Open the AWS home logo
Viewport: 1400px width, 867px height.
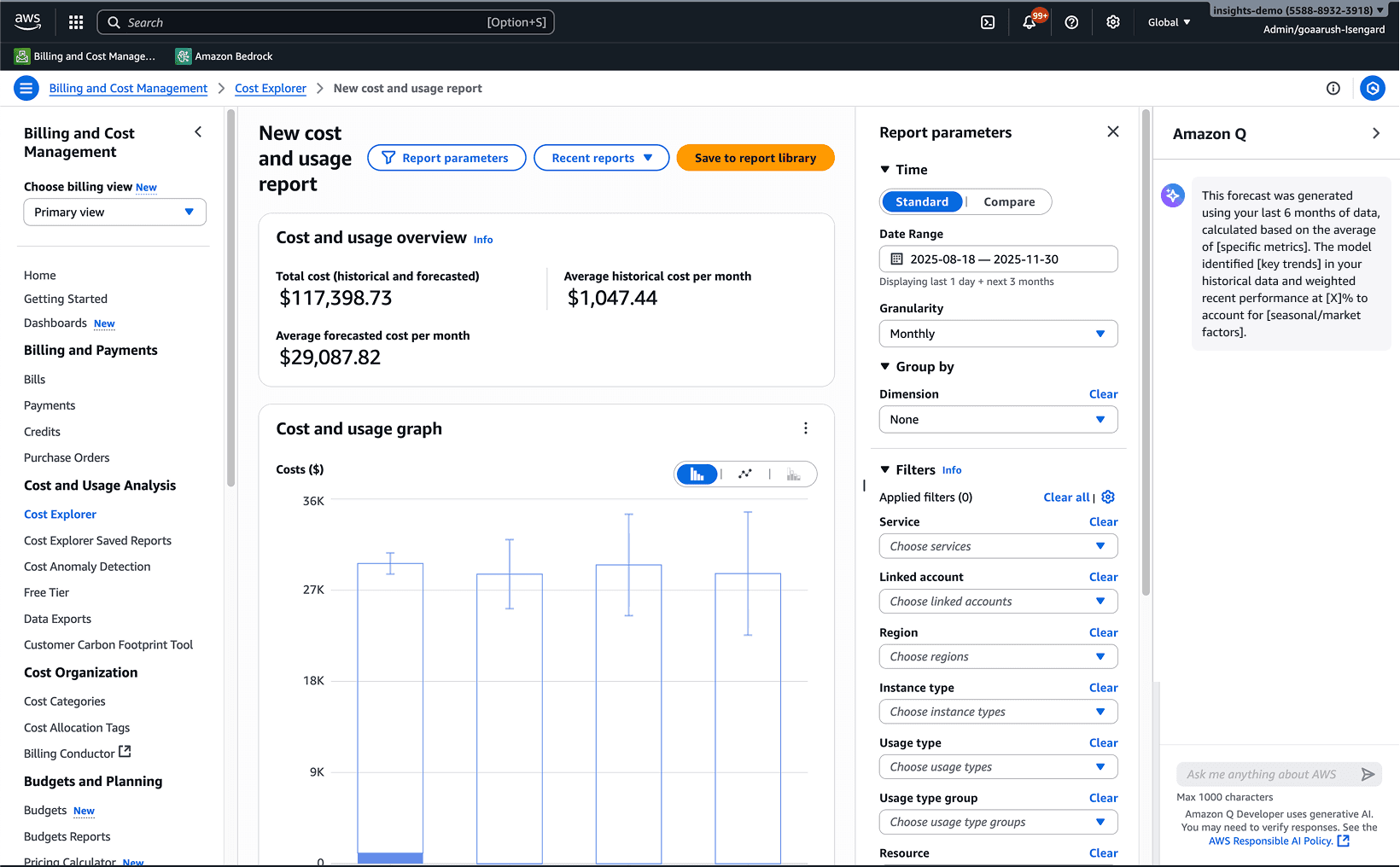pyautogui.click(x=27, y=21)
